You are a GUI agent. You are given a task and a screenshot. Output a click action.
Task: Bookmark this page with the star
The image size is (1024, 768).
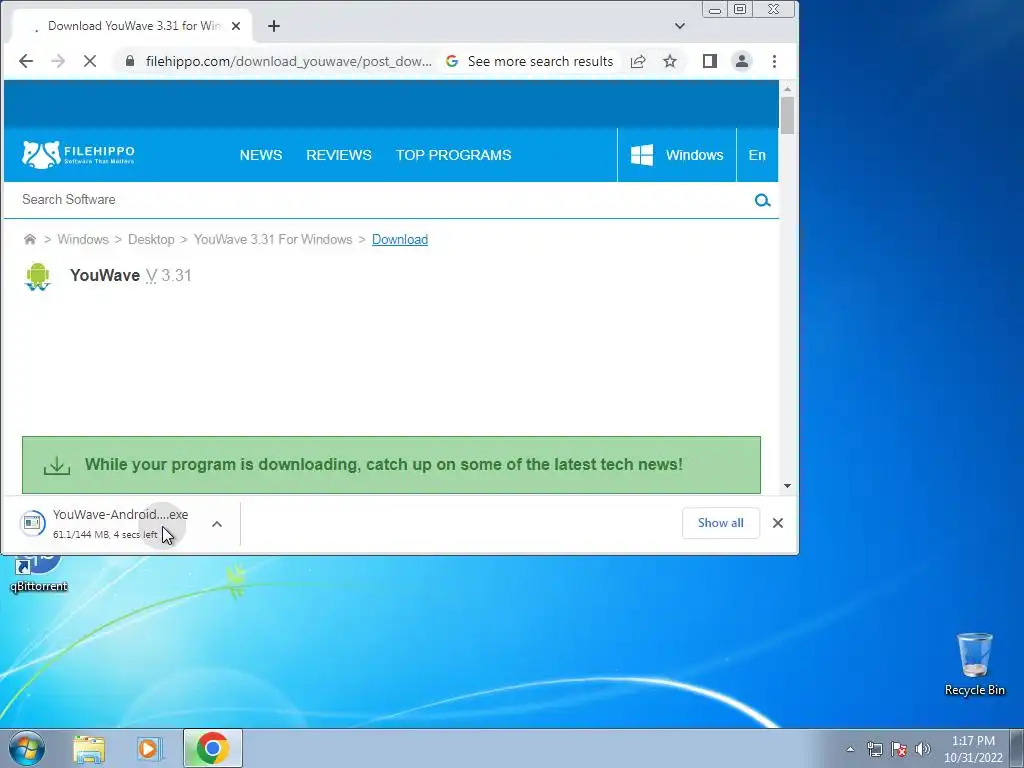pyautogui.click(x=670, y=61)
